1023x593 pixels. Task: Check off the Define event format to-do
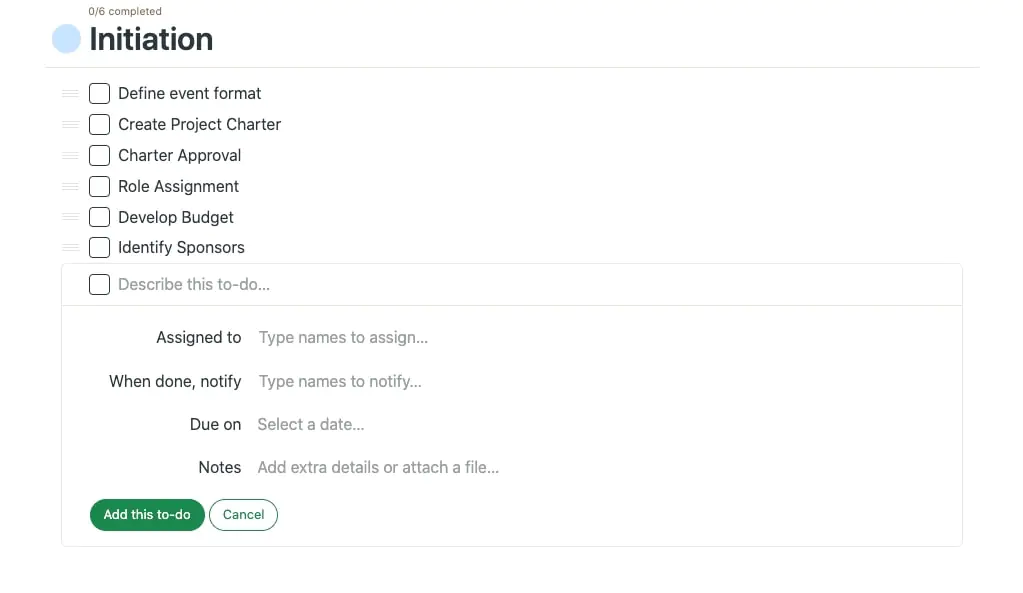(99, 93)
